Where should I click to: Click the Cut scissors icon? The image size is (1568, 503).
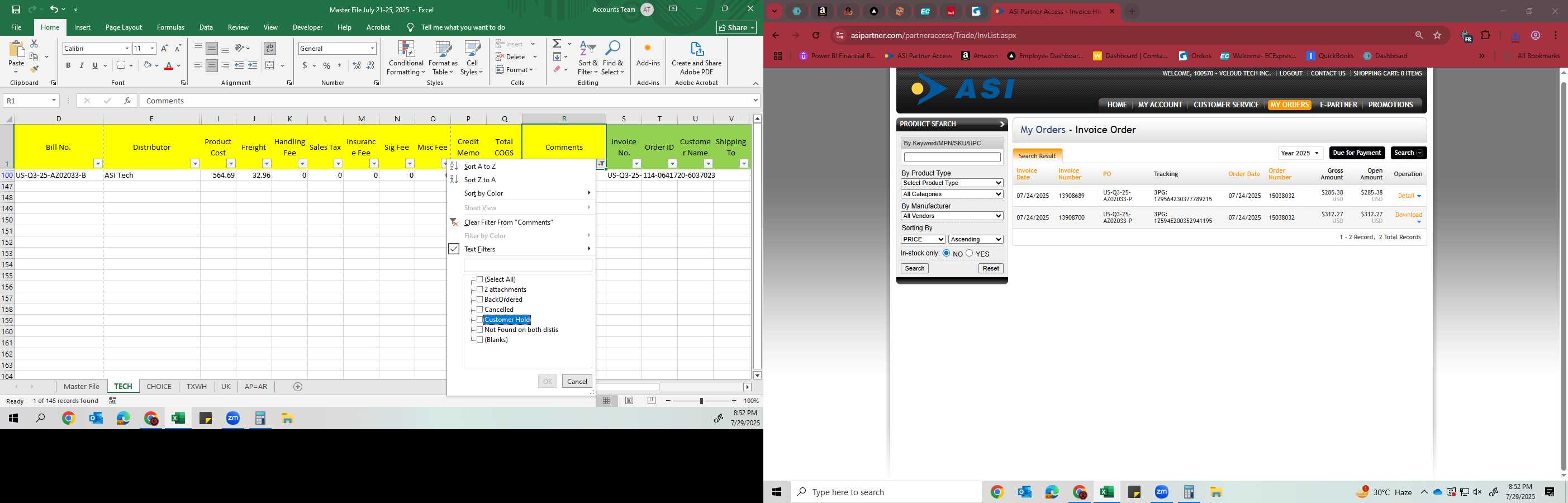34,44
